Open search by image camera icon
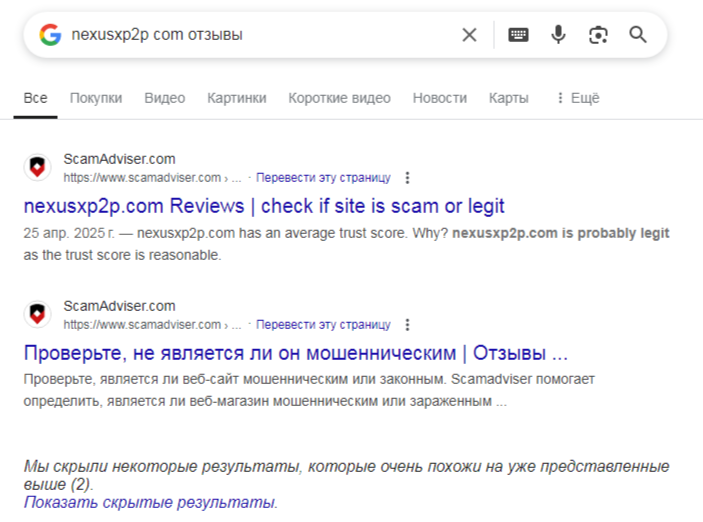This screenshot has width=703, height=522. point(598,35)
